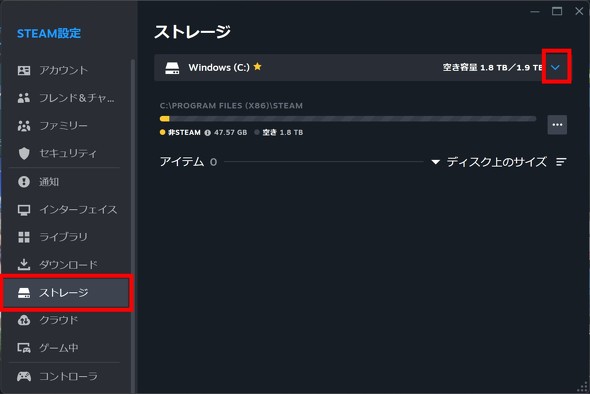Click the drive icon next to Windows (C:)
This screenshot has height=394, width=590.
[x=172, y=68]
